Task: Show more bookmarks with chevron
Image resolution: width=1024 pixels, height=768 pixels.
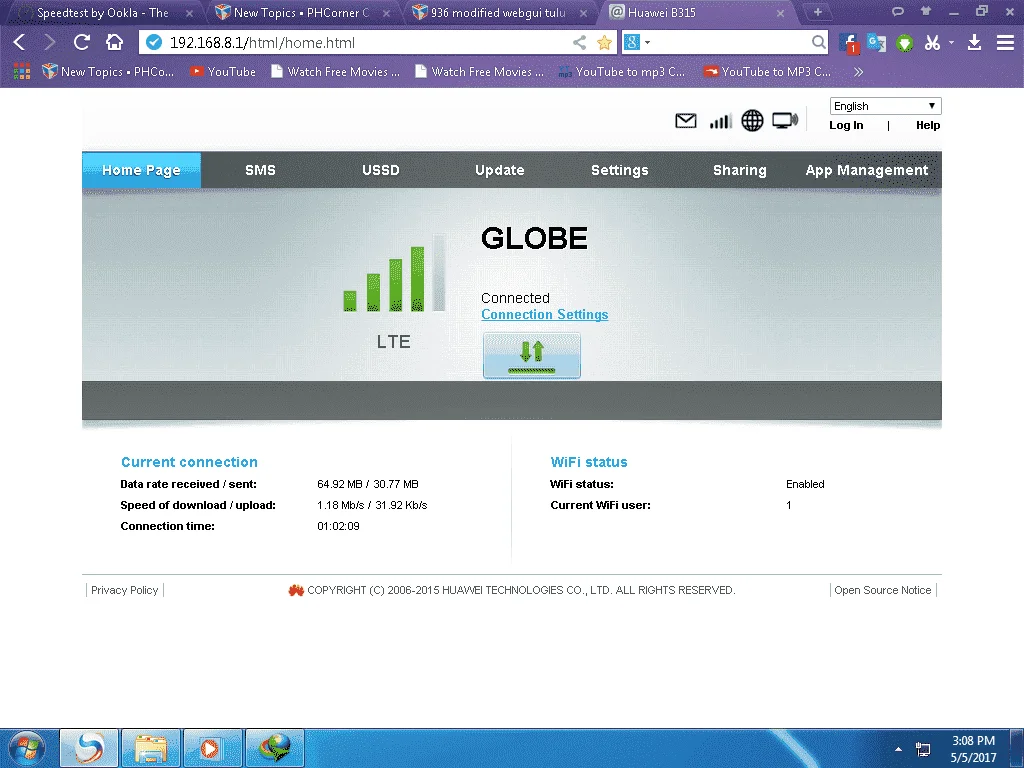Action: pos(858,72)
